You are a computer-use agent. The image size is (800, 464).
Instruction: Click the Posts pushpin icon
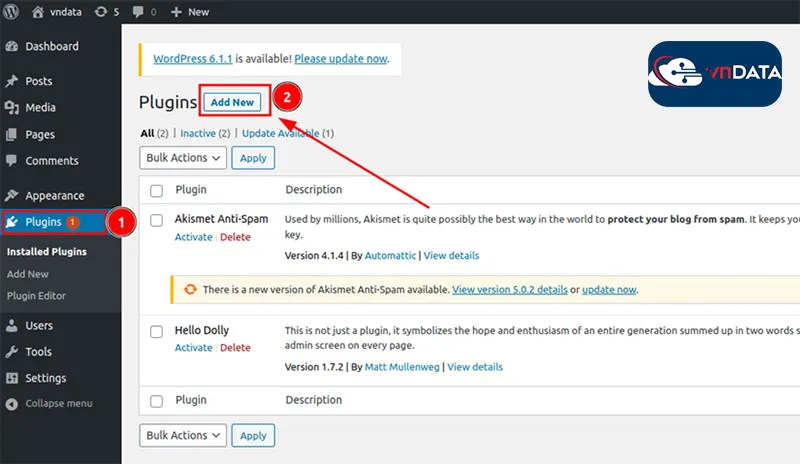pyautogui.click(x=12, y=81)
